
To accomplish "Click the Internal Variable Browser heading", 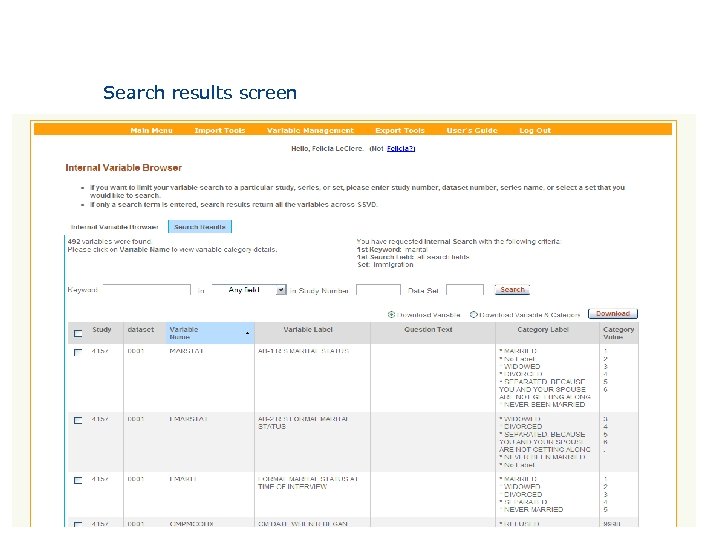I will tap(124, 168).
